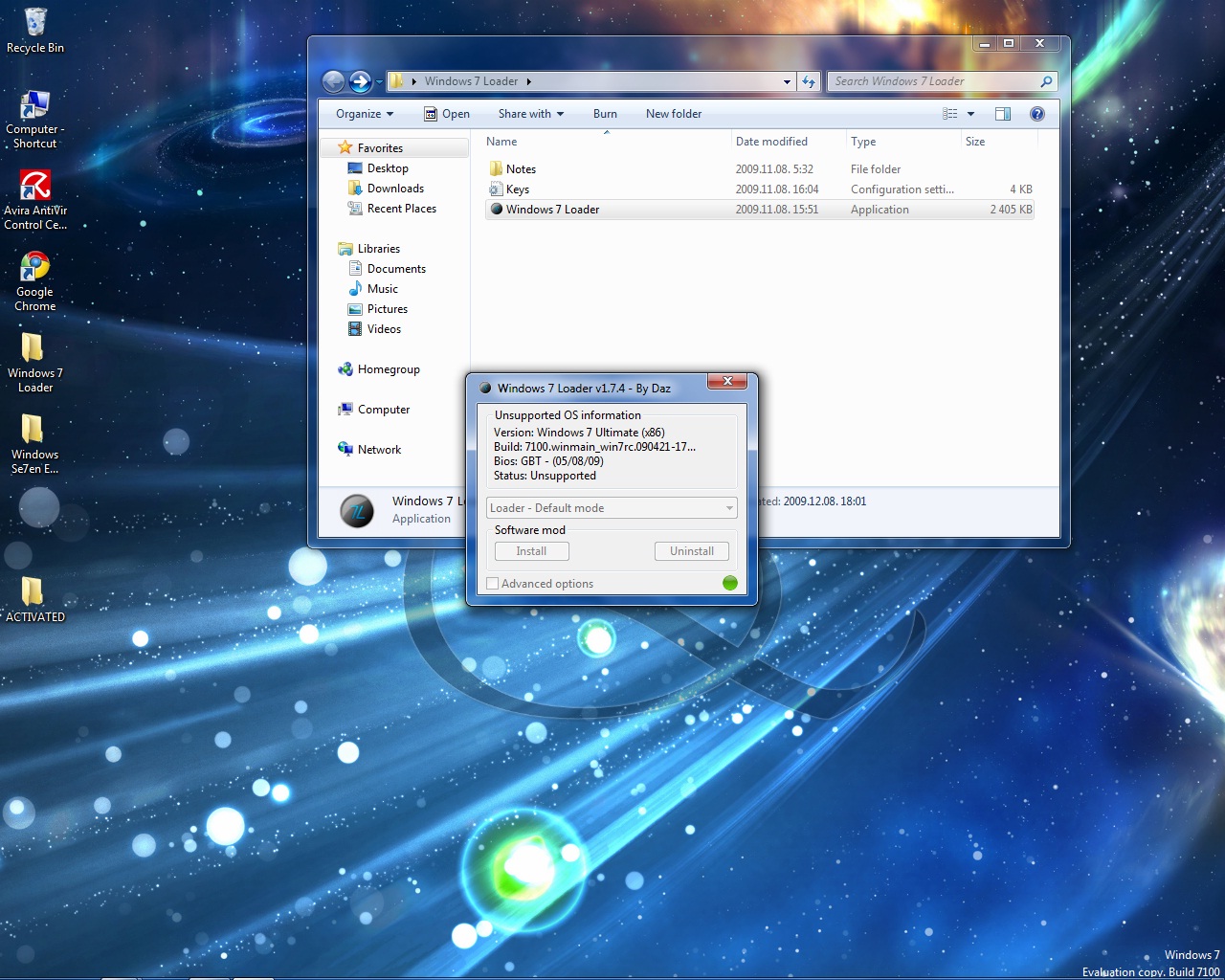This screenshot has height=980, width=1225.
Task: Show the preview pane icon in Explorer
Action: tap(1003, 114)
